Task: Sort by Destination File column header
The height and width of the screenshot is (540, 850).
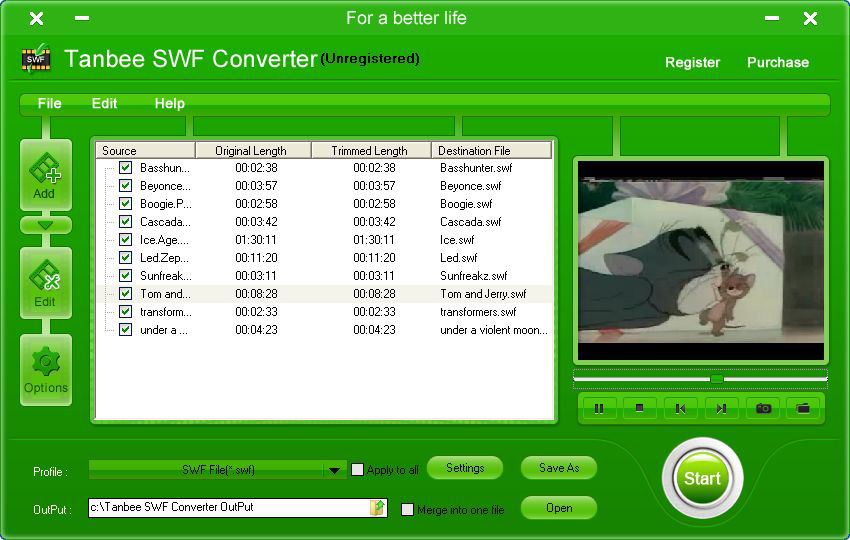Action: click(492, 151)
